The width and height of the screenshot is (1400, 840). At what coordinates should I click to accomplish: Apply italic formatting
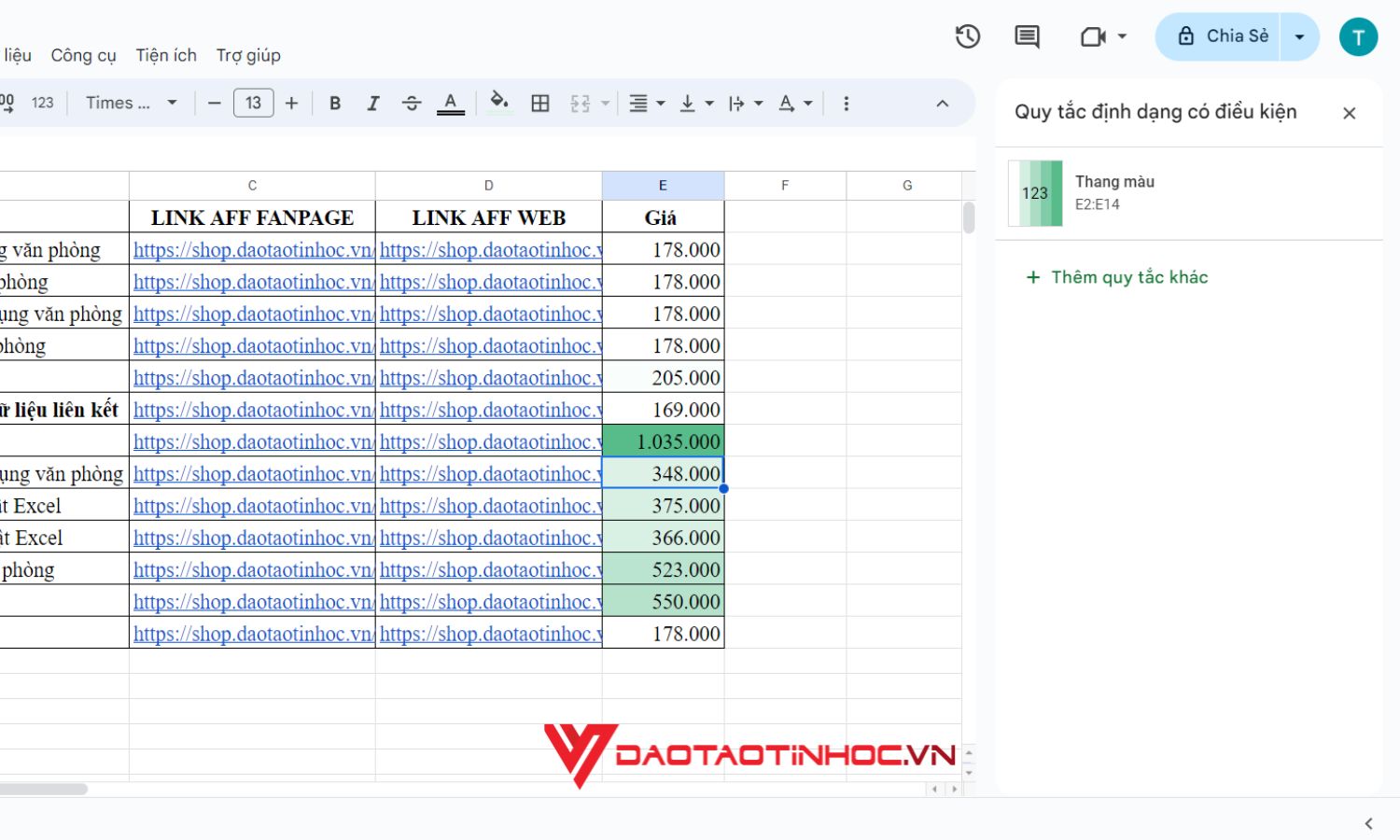pyautogui.click(x=373, y=103)
